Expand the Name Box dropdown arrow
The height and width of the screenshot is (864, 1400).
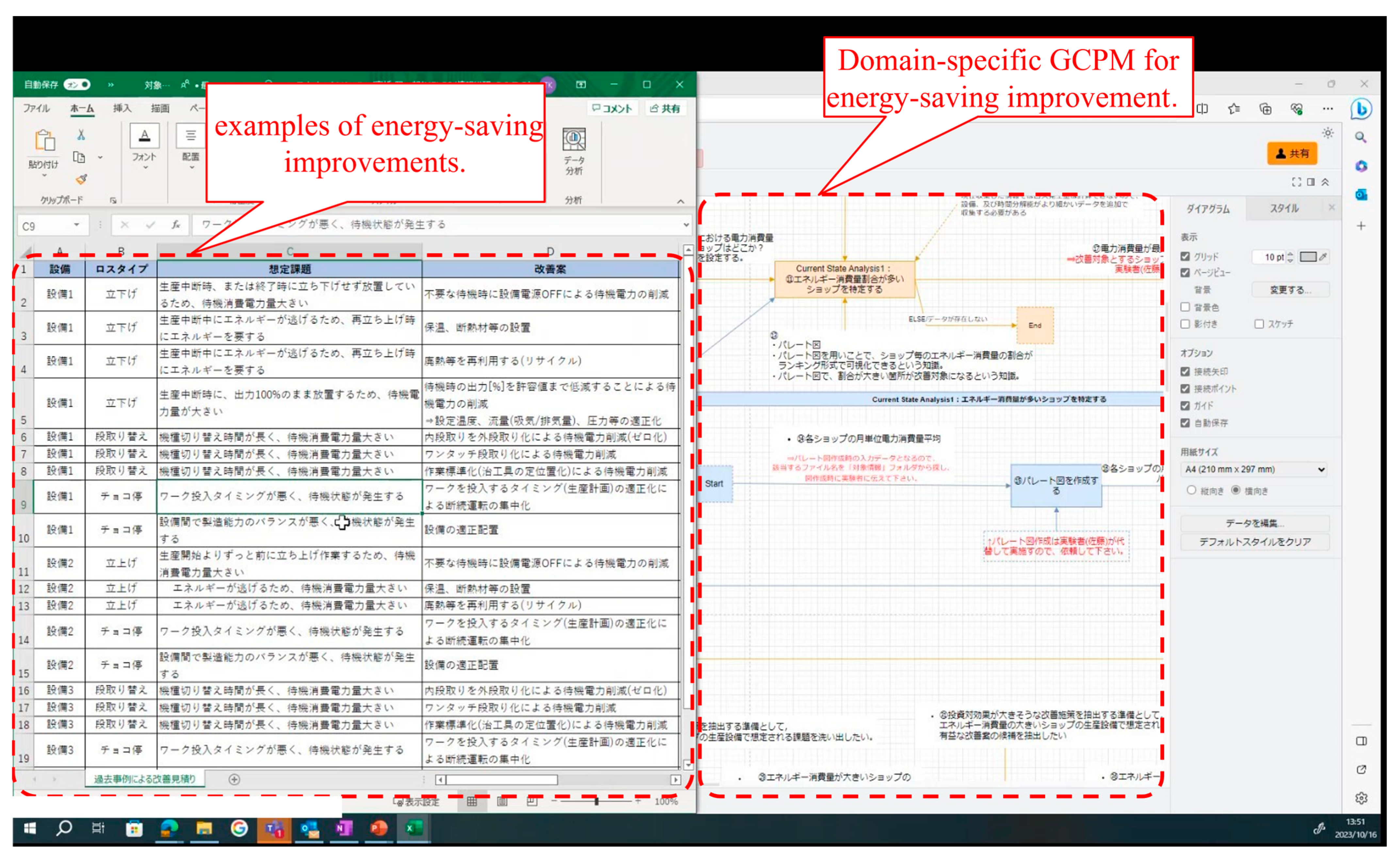(76, 225)
